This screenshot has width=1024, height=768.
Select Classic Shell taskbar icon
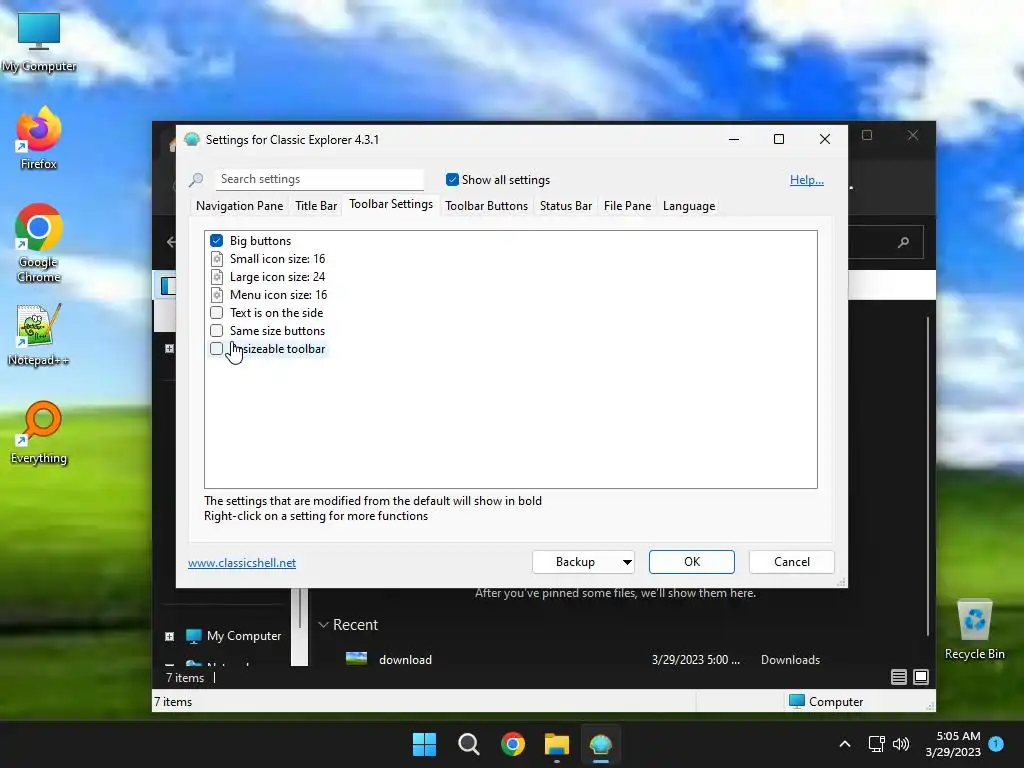tap(600, 744)
